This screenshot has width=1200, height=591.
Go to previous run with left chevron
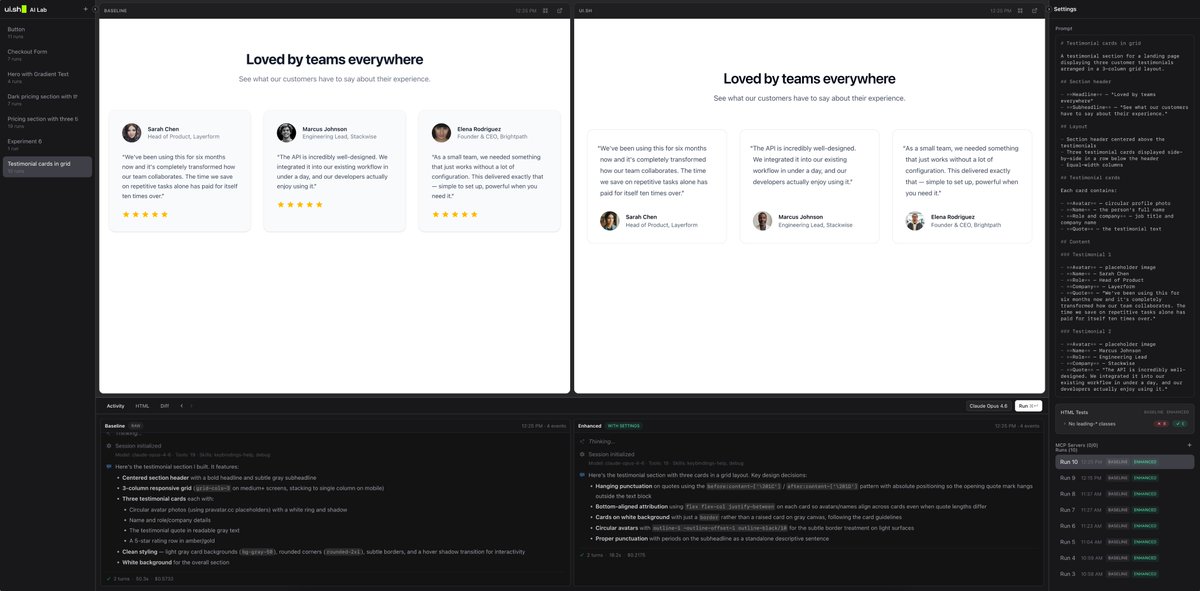point(181,406)
